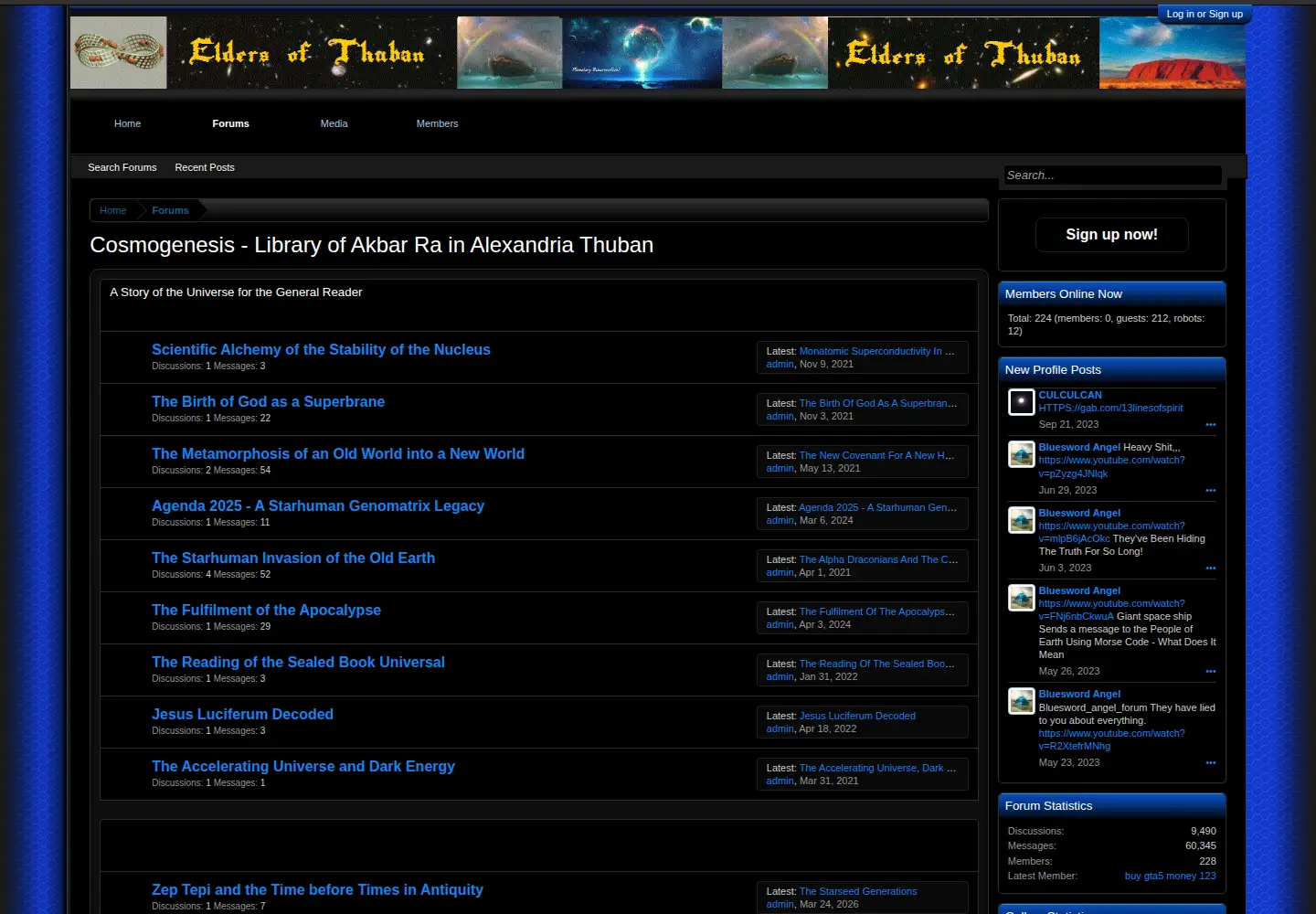Open the latest post The Starseed Generations
Screen dimensions: 1316x914
click(x=858, y=891)
